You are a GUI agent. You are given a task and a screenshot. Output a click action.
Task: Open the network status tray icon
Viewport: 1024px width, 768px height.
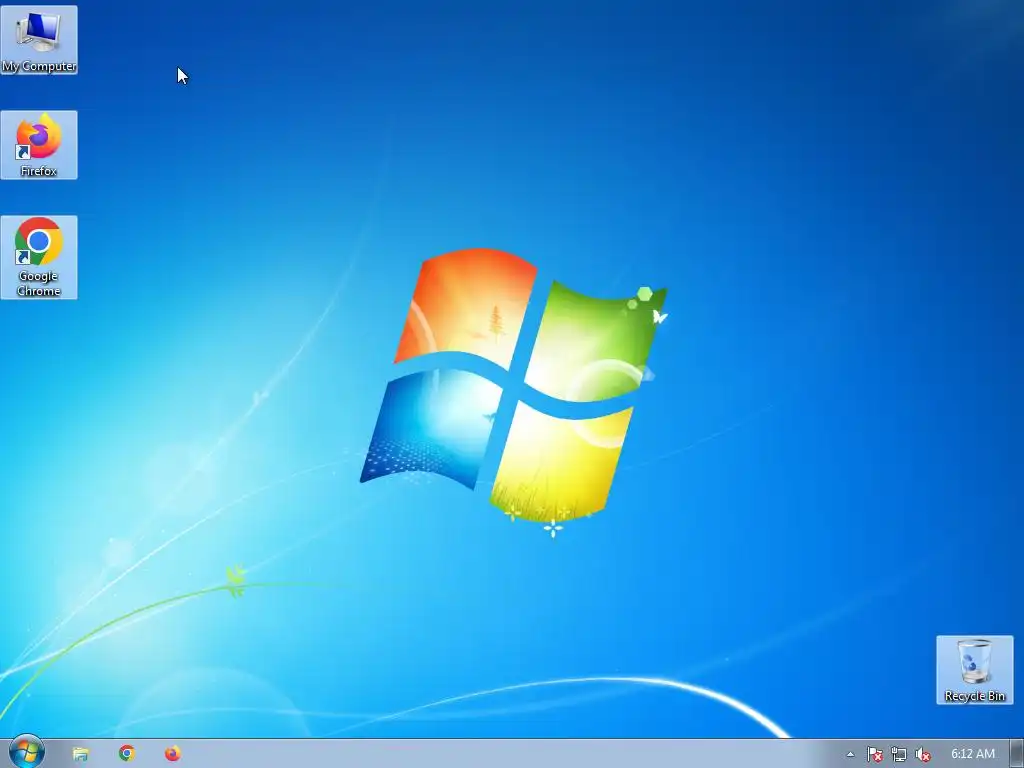[899, 754]
